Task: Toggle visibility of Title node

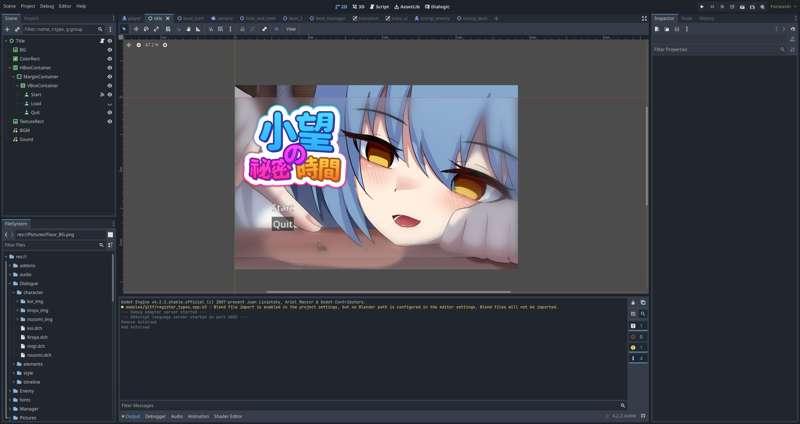Action: tap(110, 41)
